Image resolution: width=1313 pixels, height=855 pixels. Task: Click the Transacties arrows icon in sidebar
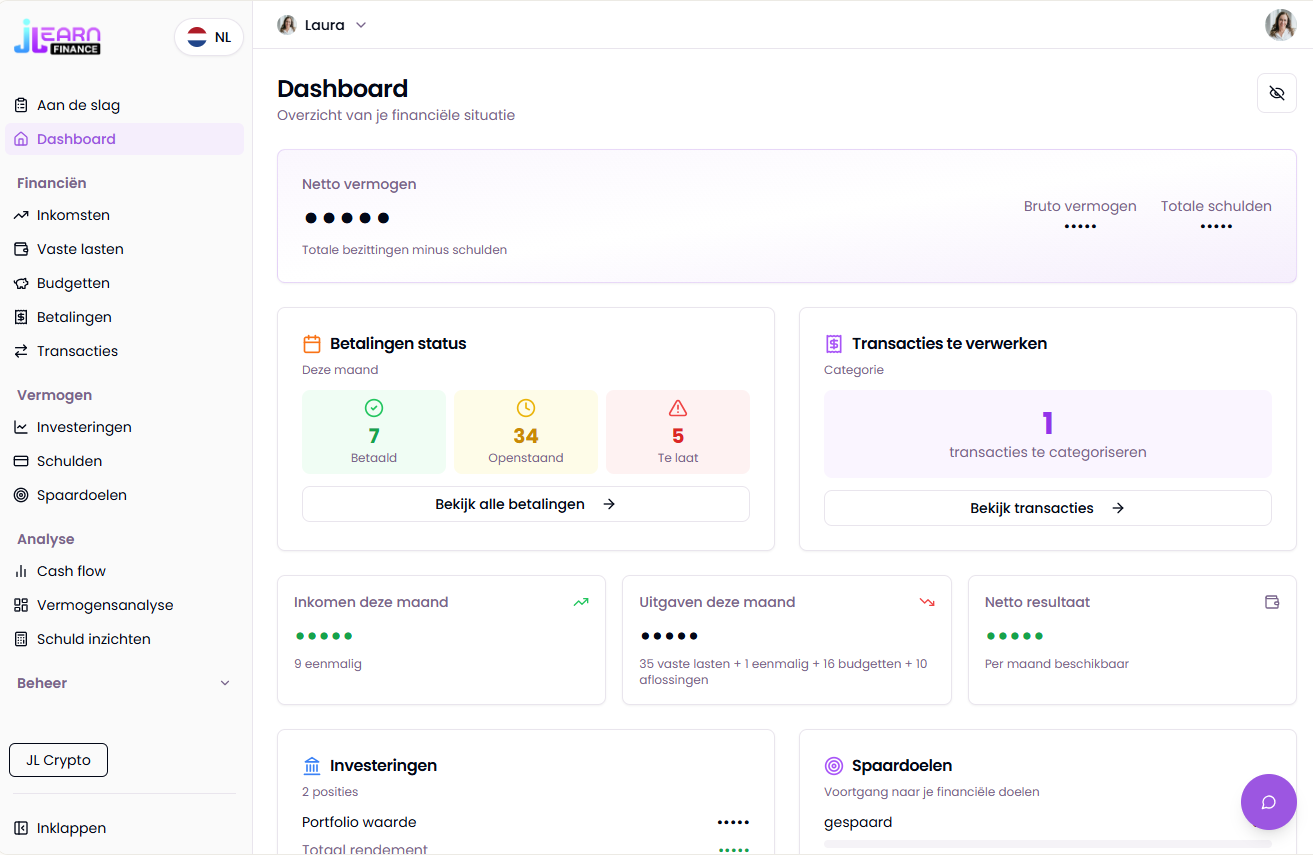(21, 351)
